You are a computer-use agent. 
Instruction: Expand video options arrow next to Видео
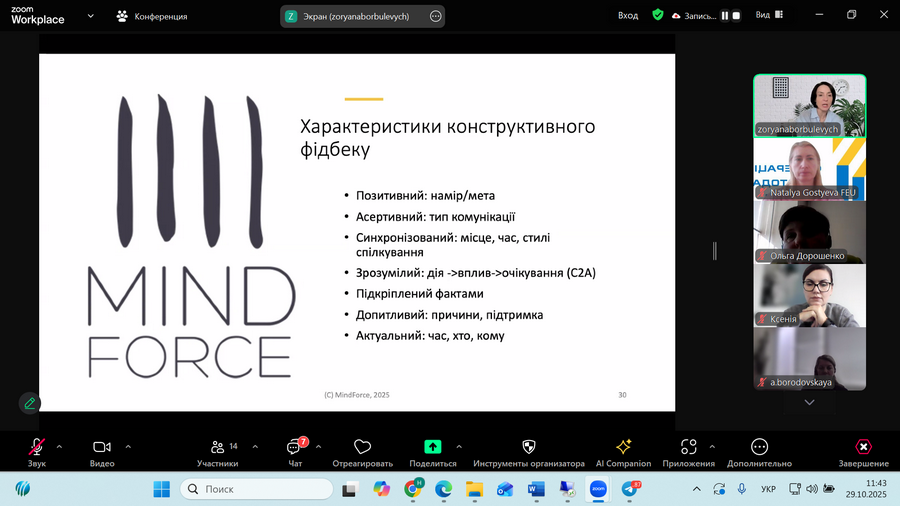coord(128,446)
